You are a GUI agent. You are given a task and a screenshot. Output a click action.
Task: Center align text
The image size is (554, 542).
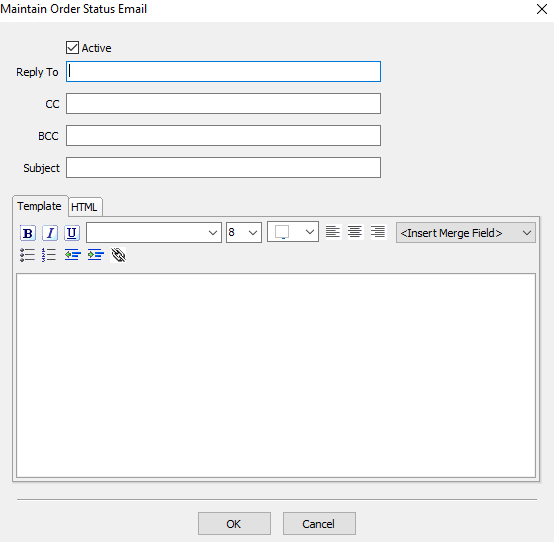355,232
